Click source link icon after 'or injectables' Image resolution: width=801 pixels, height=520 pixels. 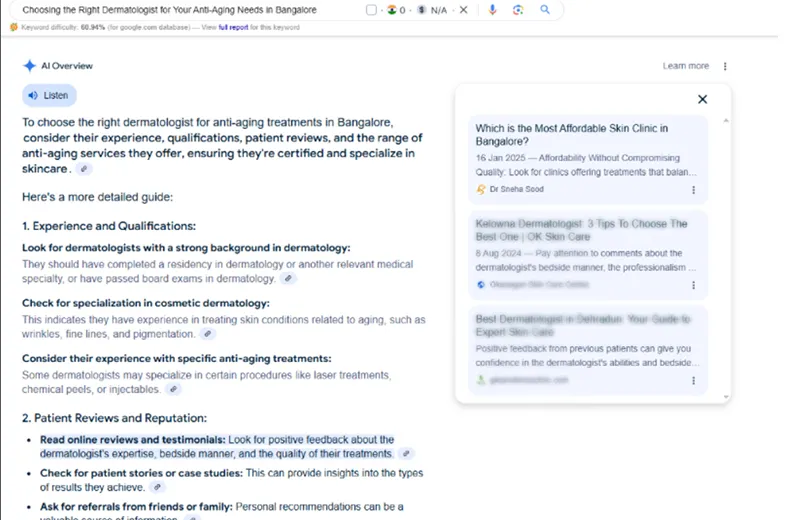tap(172, 389)
